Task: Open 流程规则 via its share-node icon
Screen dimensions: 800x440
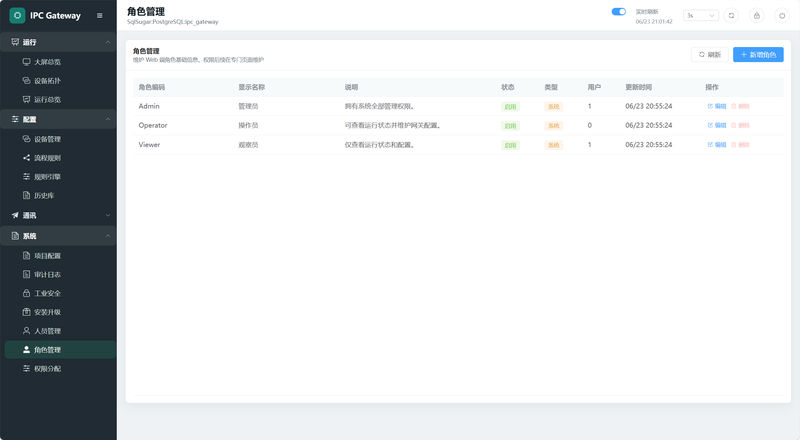Action: click(x=27, y=158)
